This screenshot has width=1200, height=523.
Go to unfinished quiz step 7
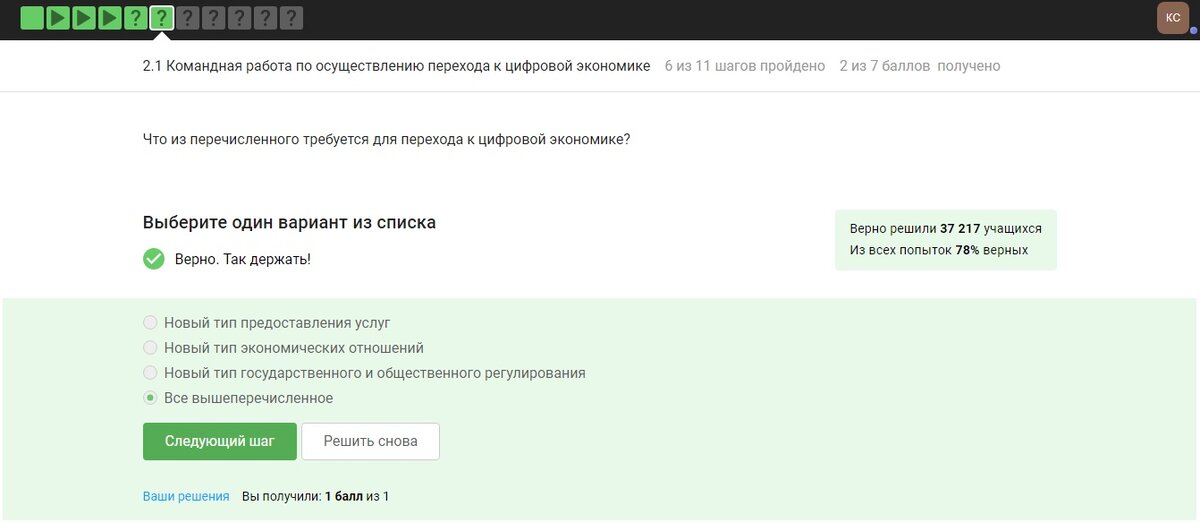[188, 18]
